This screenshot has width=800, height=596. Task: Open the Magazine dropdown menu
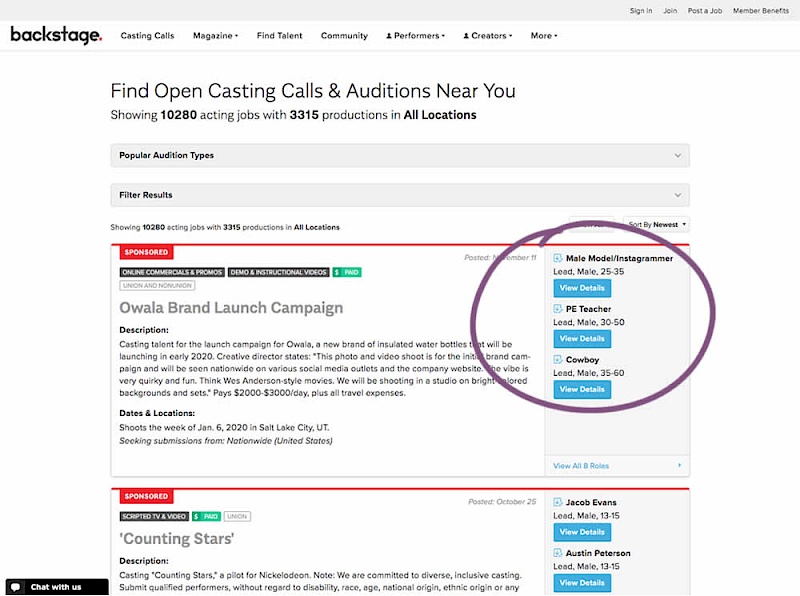pyautogui.click(x=215, y=36)
